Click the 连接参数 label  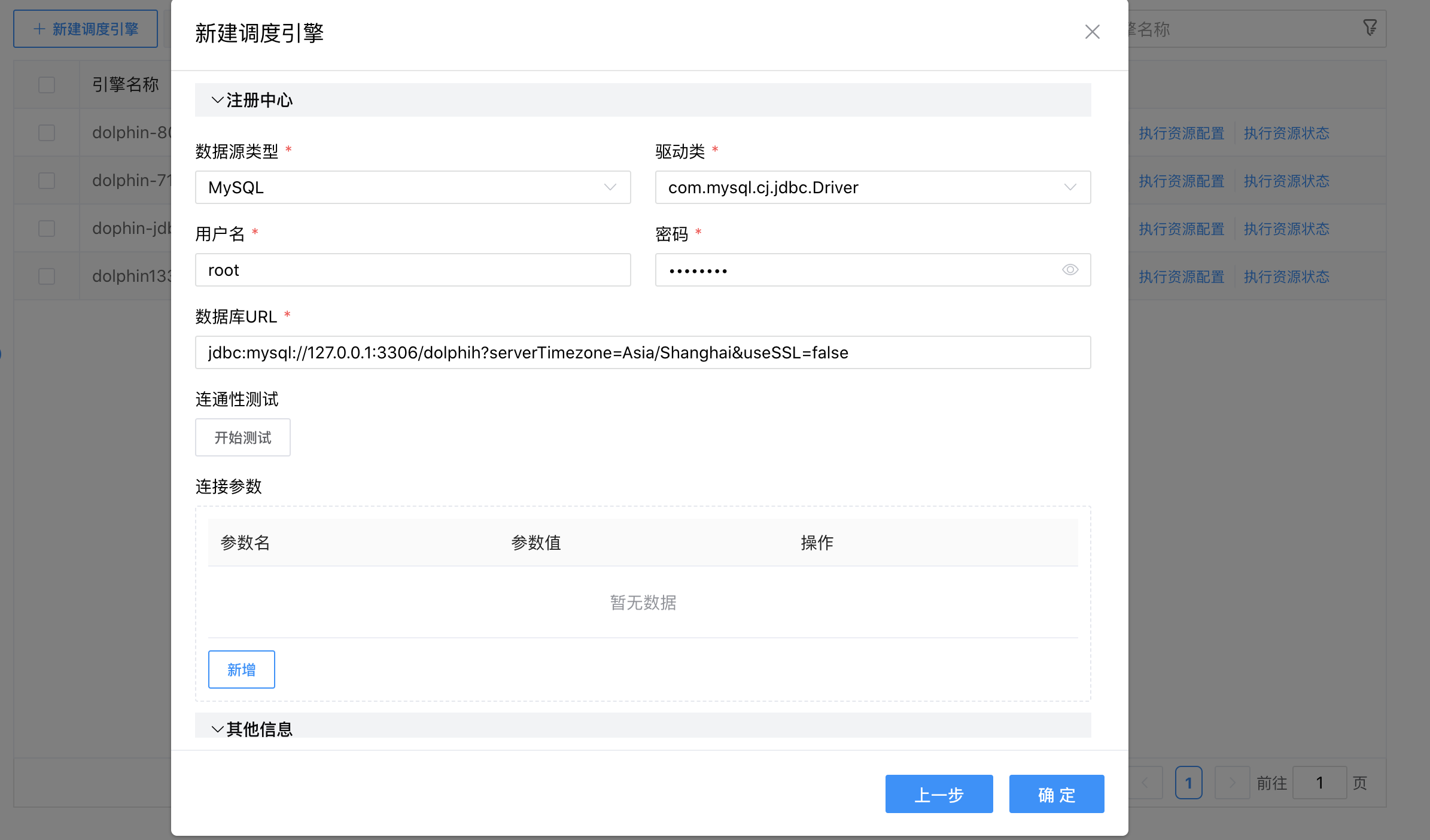[229, 486]
